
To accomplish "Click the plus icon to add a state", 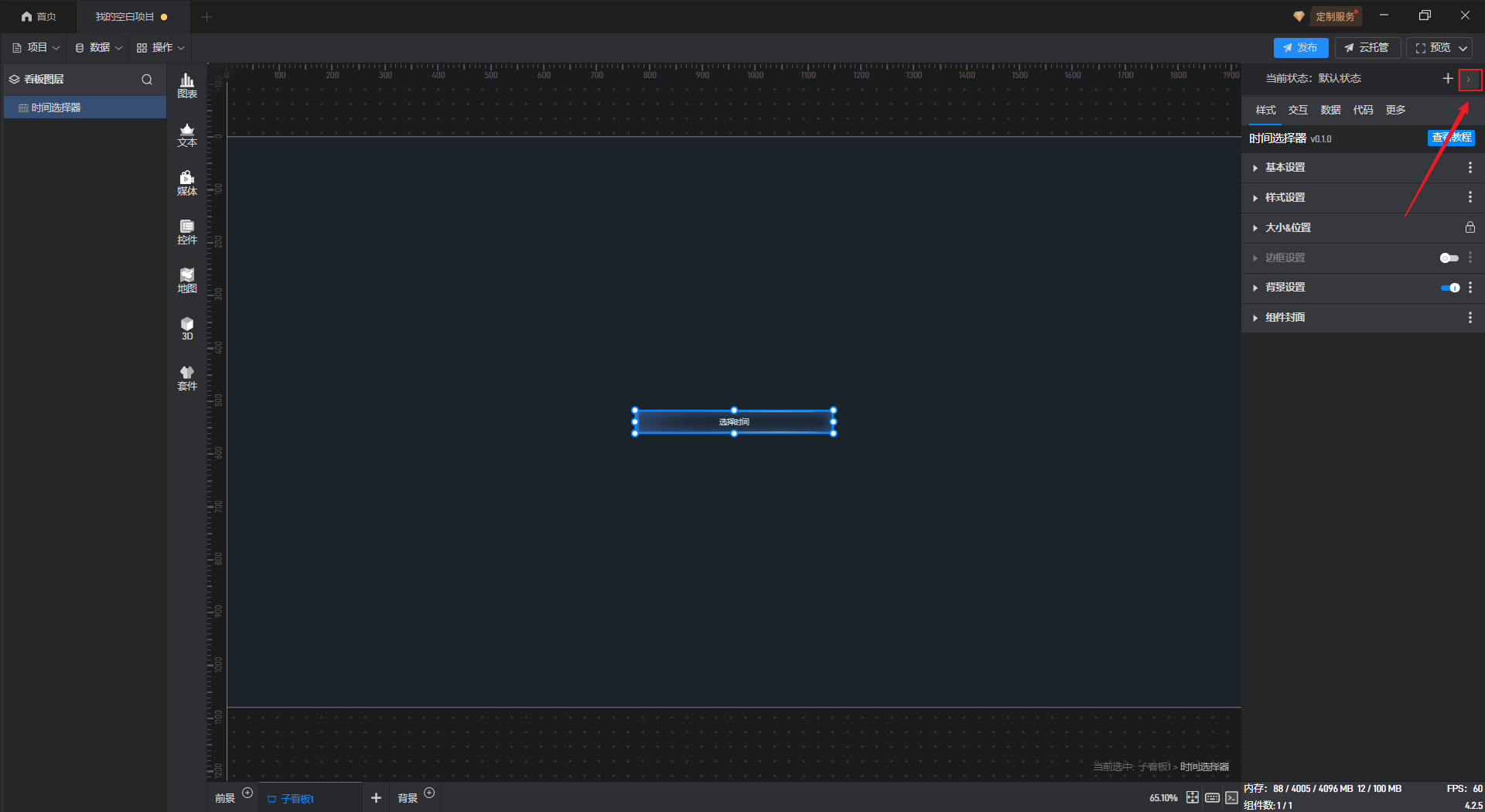I will click(x=1448, y=79).
